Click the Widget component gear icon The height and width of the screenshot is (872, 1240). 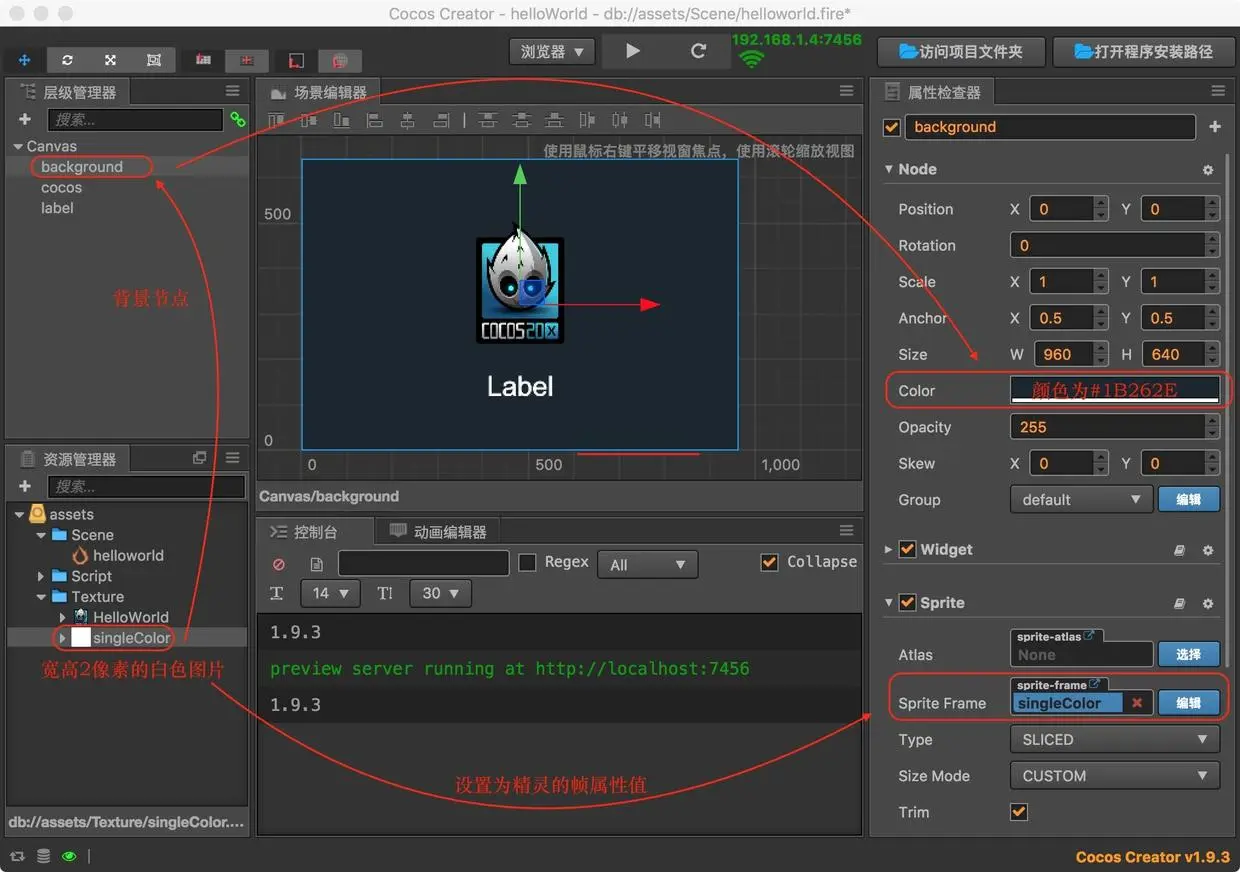pyautogui.click(x=1208, y=550)
